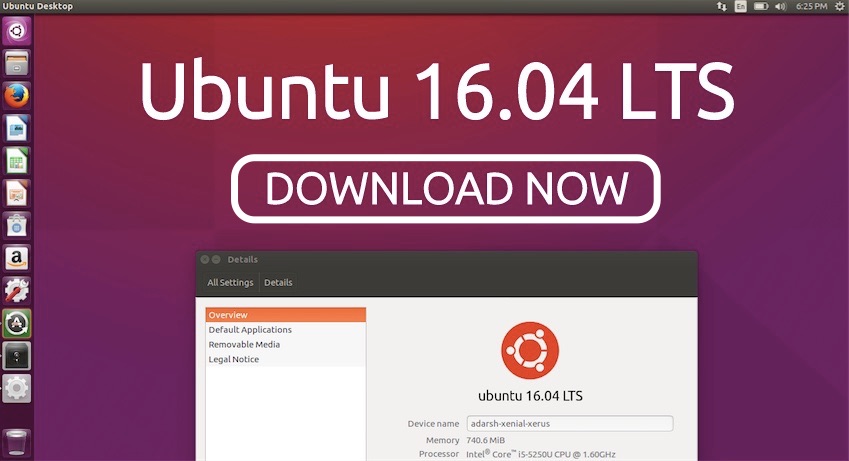Click the Memory value '740.6 MiB'

(x=485, y=440)
